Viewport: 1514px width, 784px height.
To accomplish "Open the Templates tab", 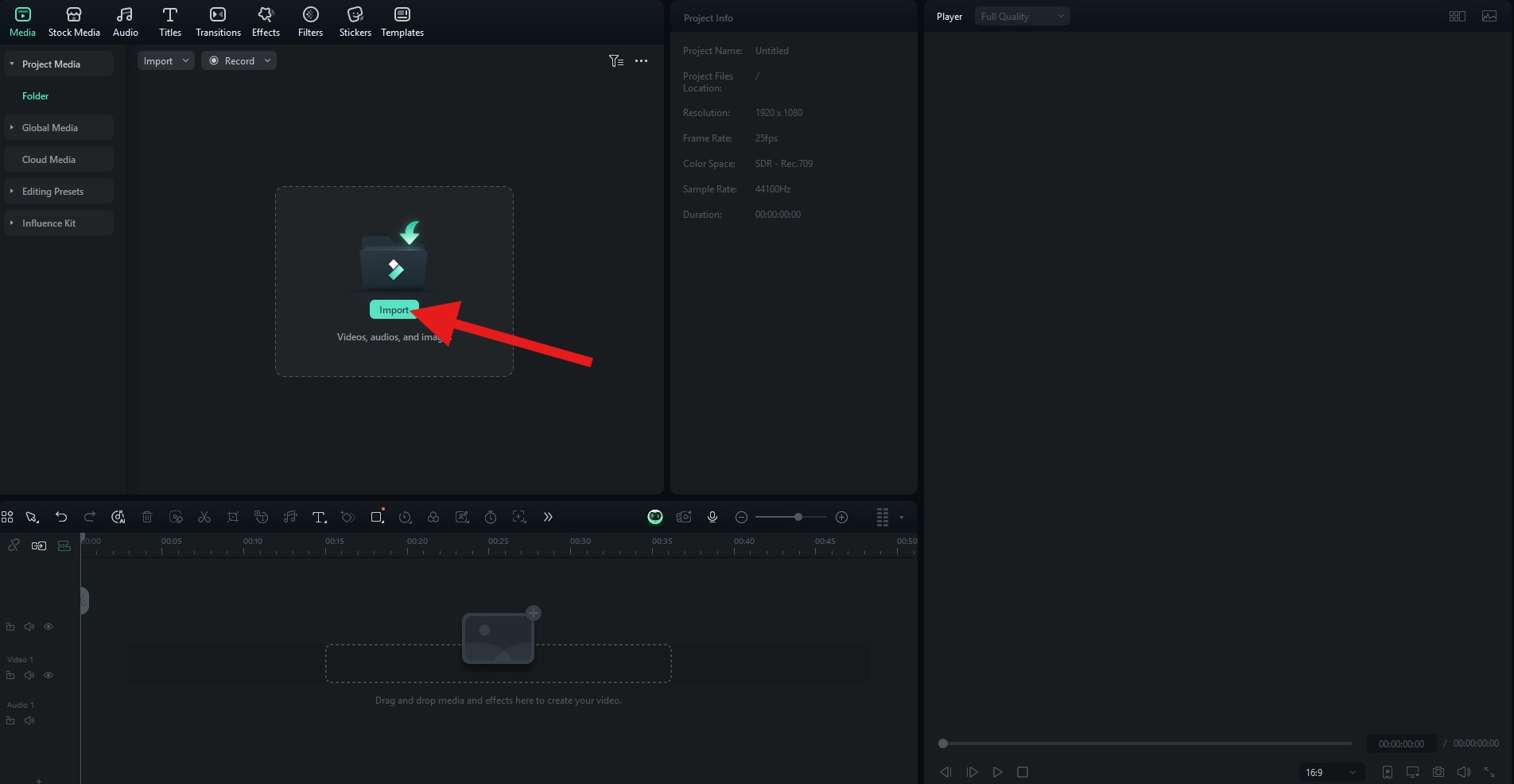I will click(402, 21).
